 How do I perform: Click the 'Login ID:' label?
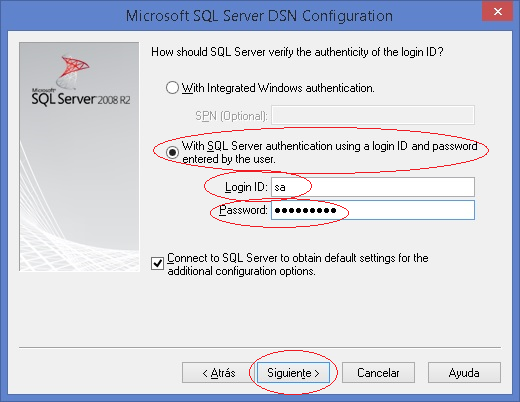(246, 187)
